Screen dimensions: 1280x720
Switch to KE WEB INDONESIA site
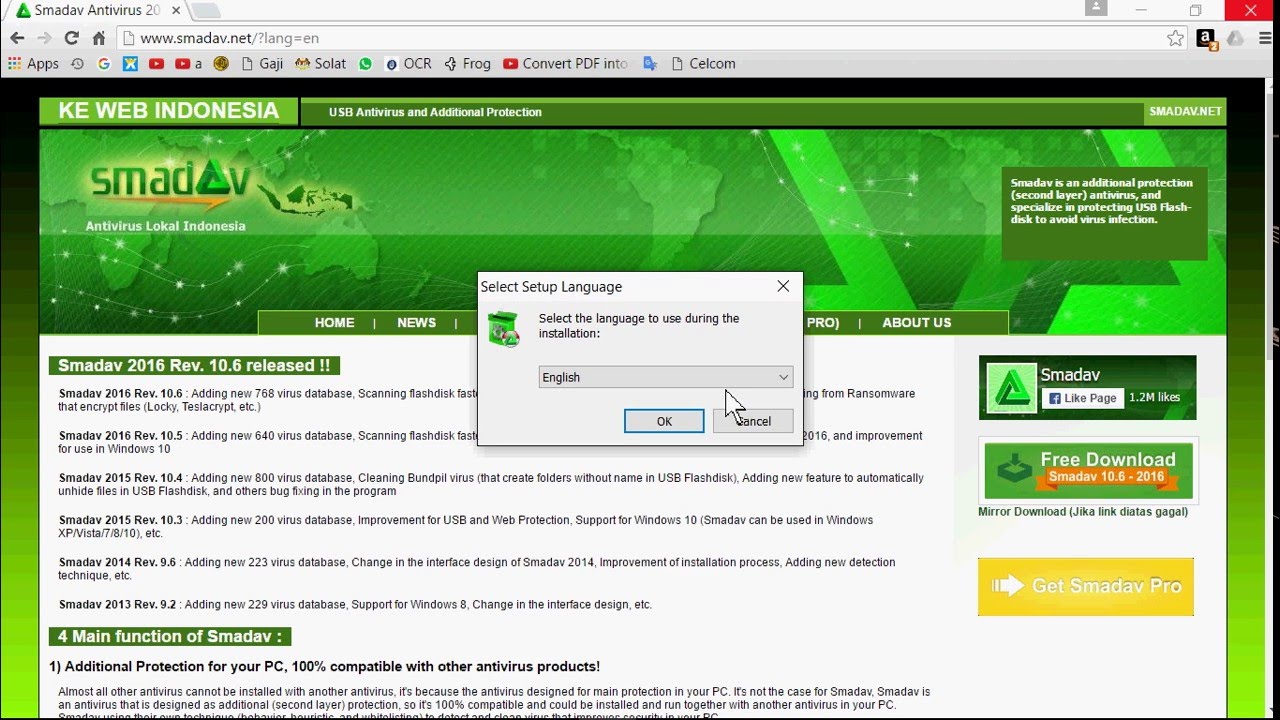168,111
